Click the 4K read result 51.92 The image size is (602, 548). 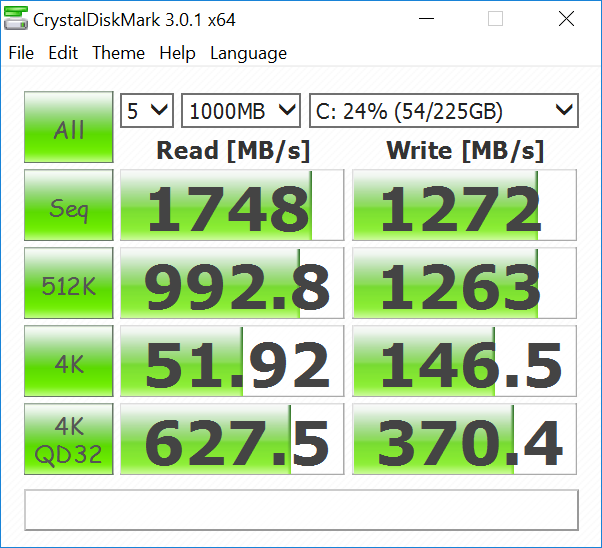point(232,361)
